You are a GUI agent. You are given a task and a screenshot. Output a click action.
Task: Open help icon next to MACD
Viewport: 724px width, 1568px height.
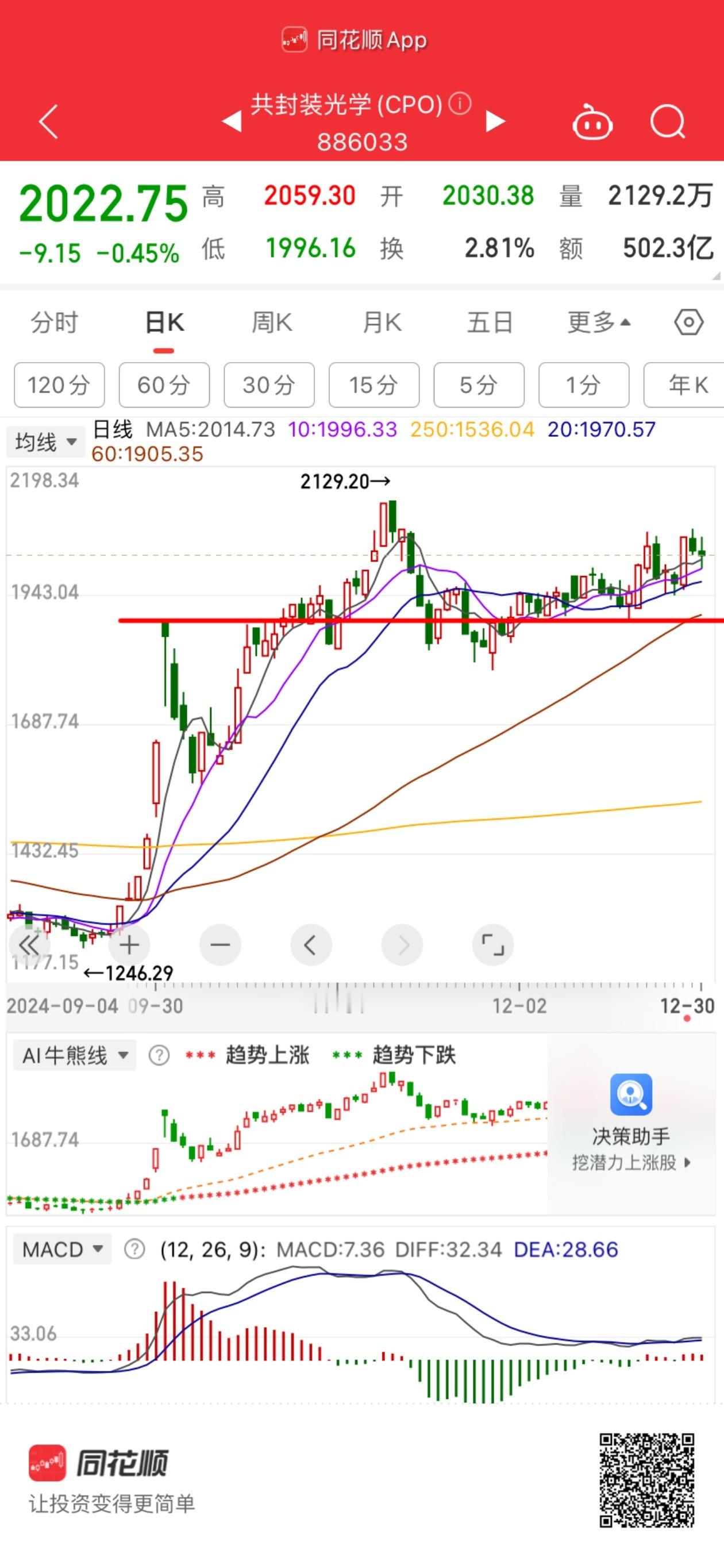134,1250
